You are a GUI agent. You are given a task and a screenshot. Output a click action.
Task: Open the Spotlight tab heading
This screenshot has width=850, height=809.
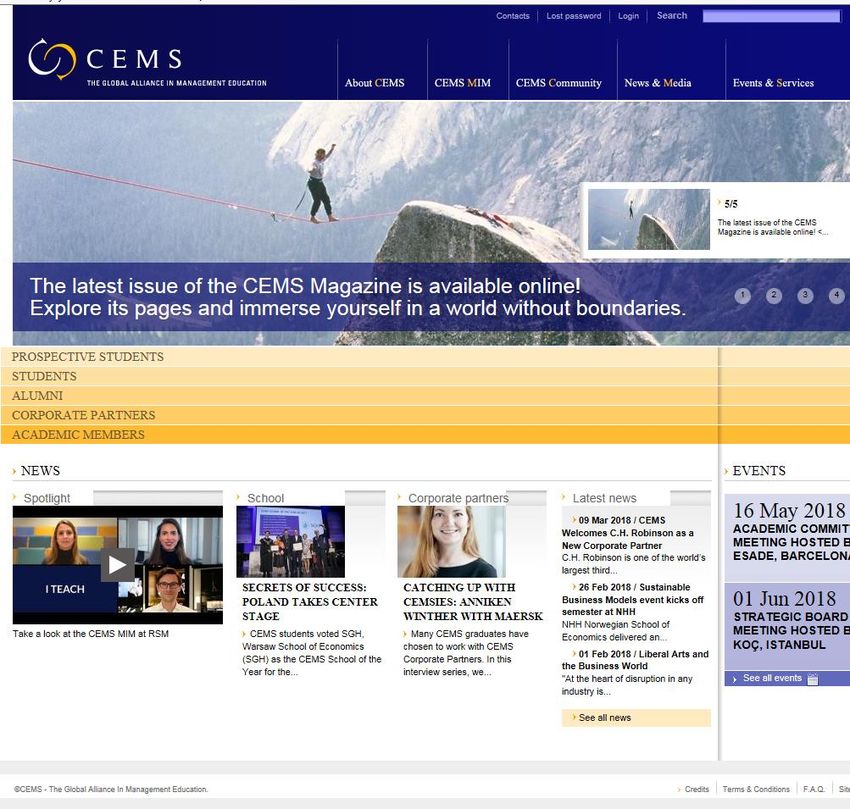(47, 498)
